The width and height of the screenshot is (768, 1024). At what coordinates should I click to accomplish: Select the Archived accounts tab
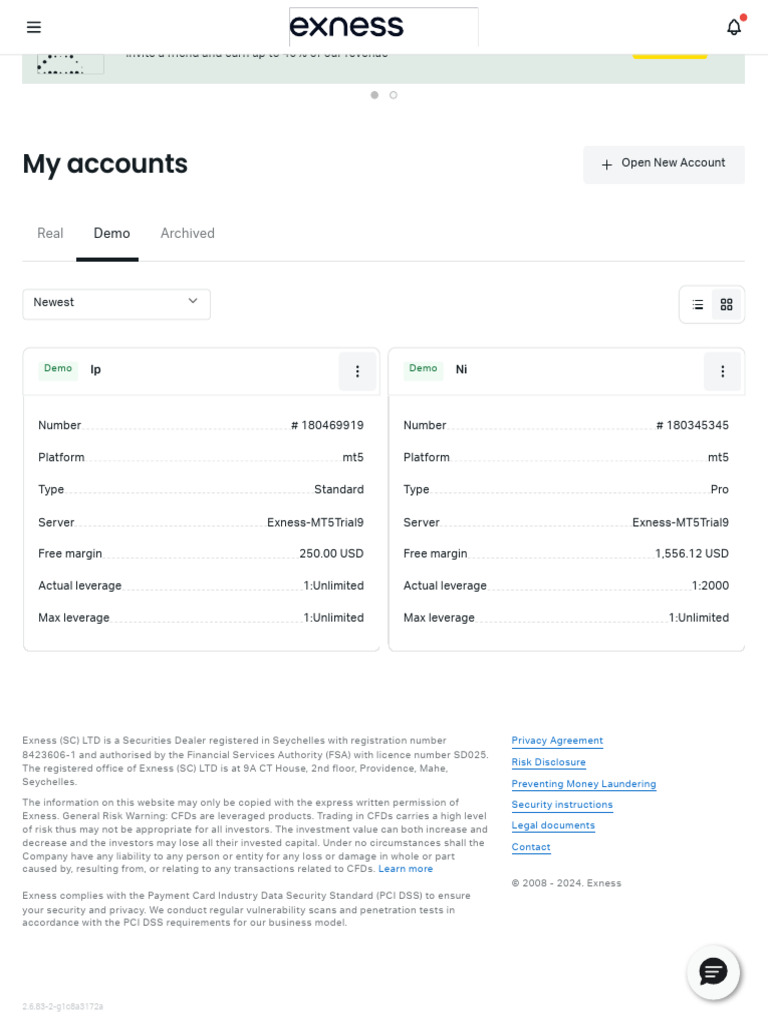[187, 234]
